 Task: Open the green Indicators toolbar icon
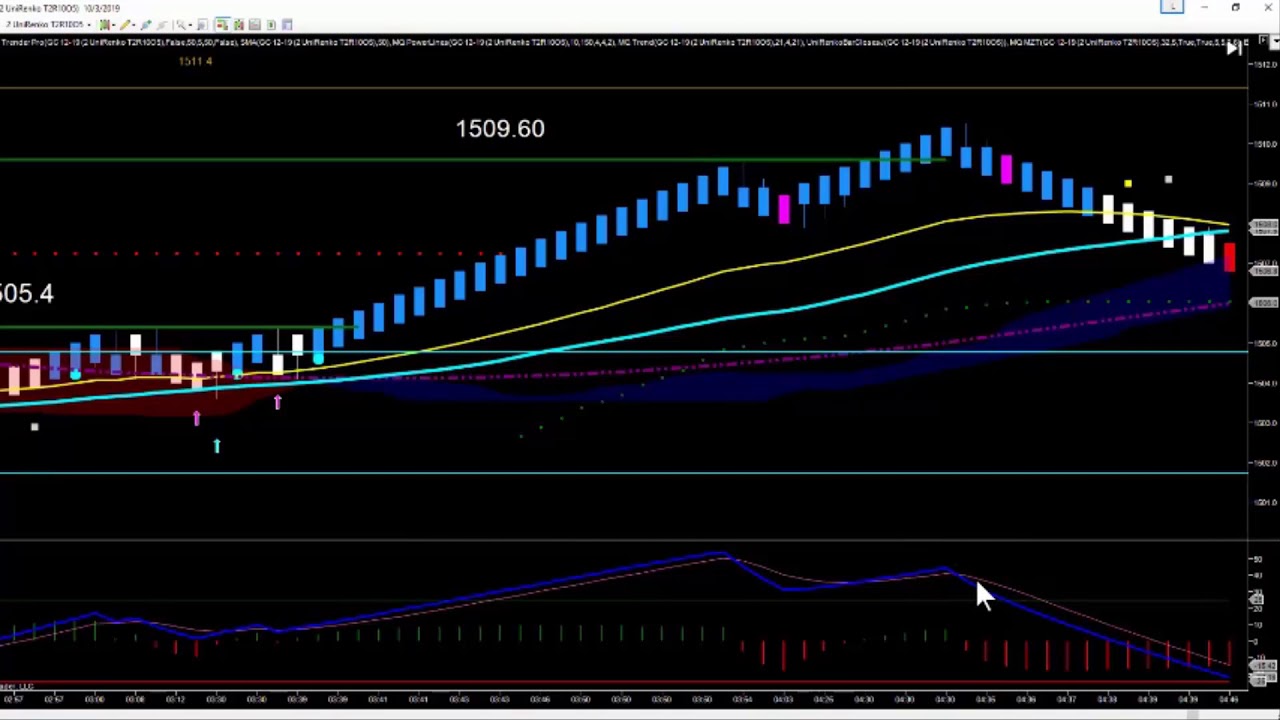(239, 25)
